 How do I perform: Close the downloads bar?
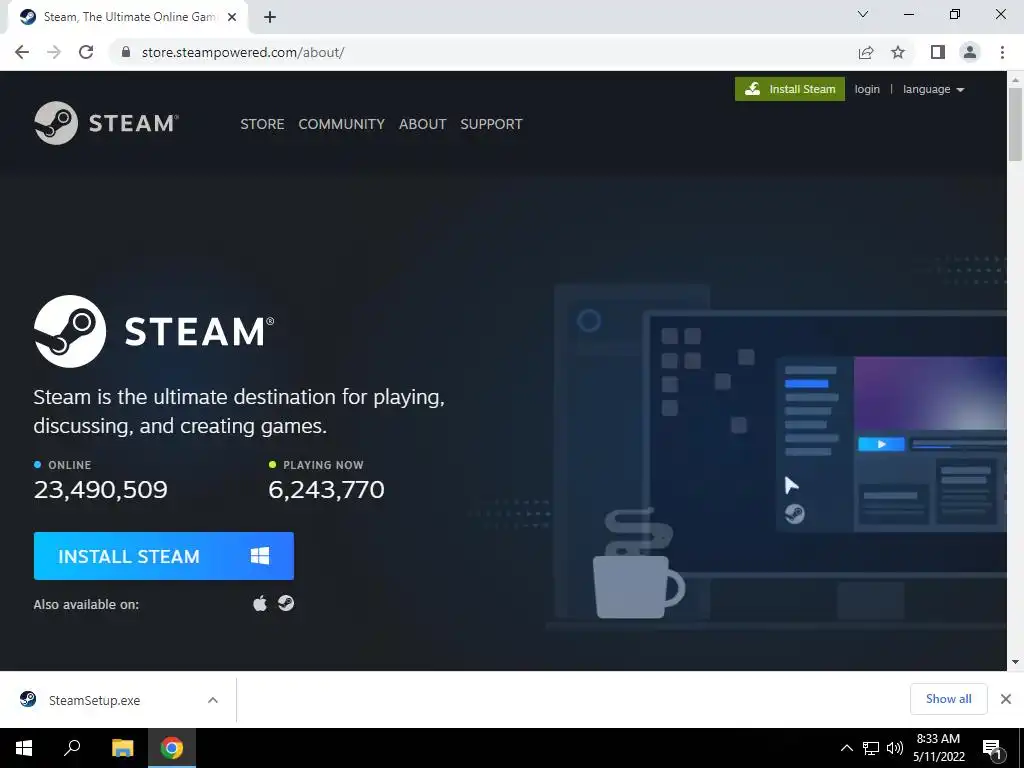[x=1006, y=699]
